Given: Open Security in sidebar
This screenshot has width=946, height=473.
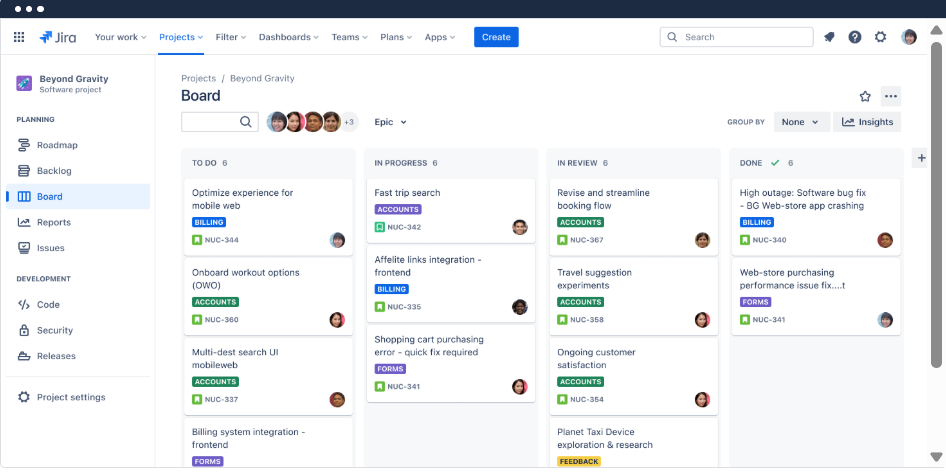Looking at the screenshot, I should pos(78,331).
